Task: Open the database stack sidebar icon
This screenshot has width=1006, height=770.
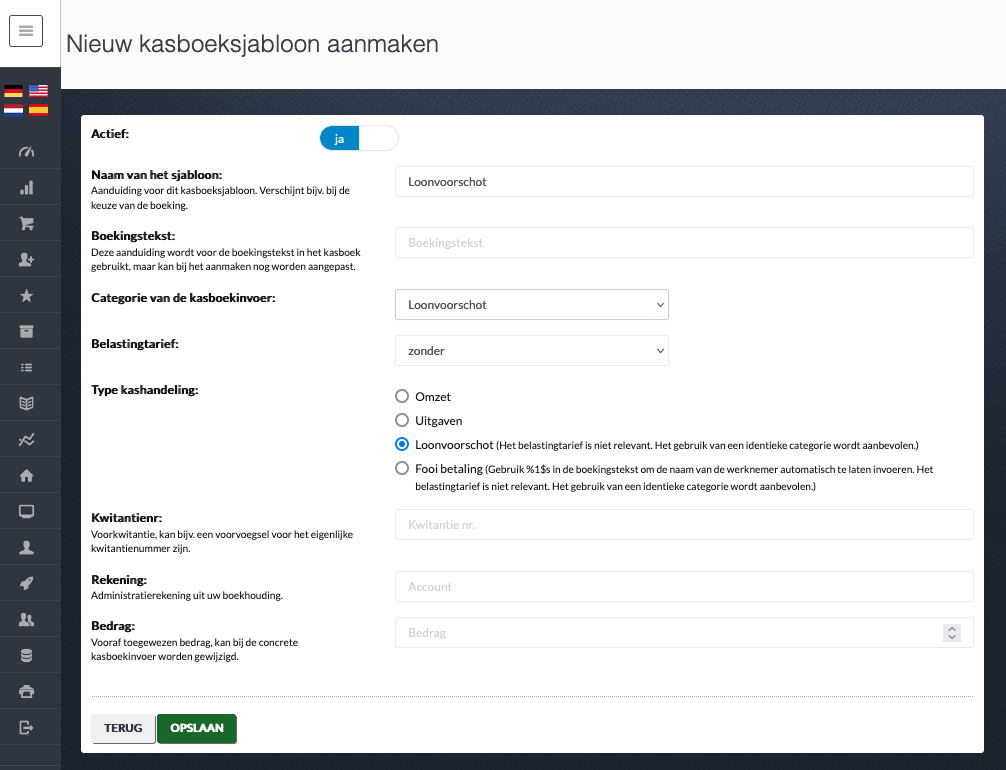Action: point(26,655)
